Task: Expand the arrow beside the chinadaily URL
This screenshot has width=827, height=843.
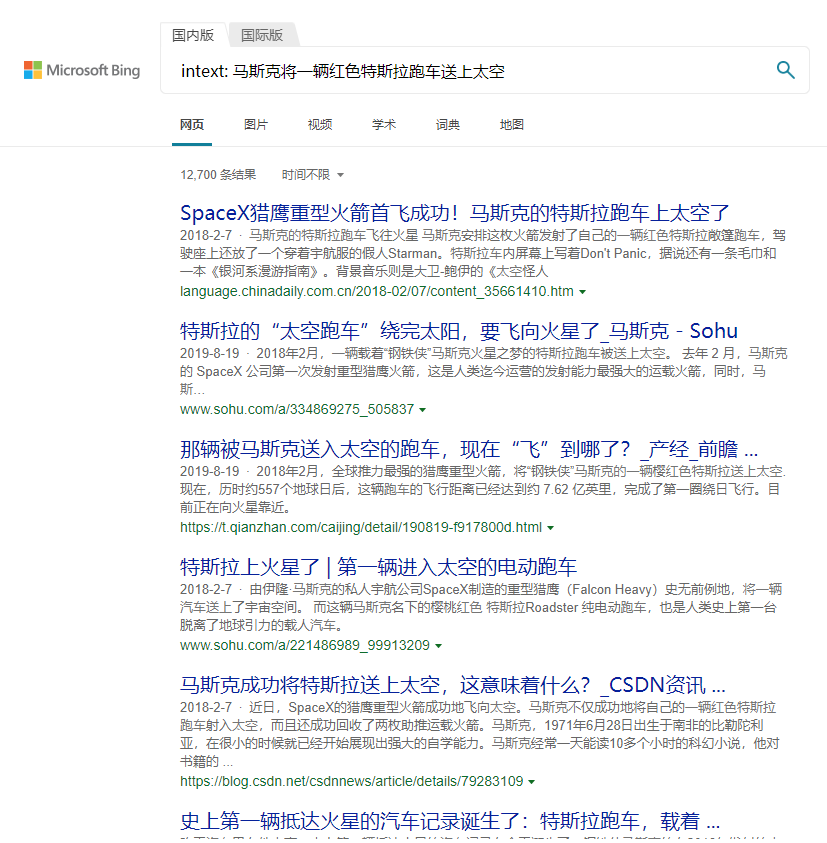Action: coord(582,292)
